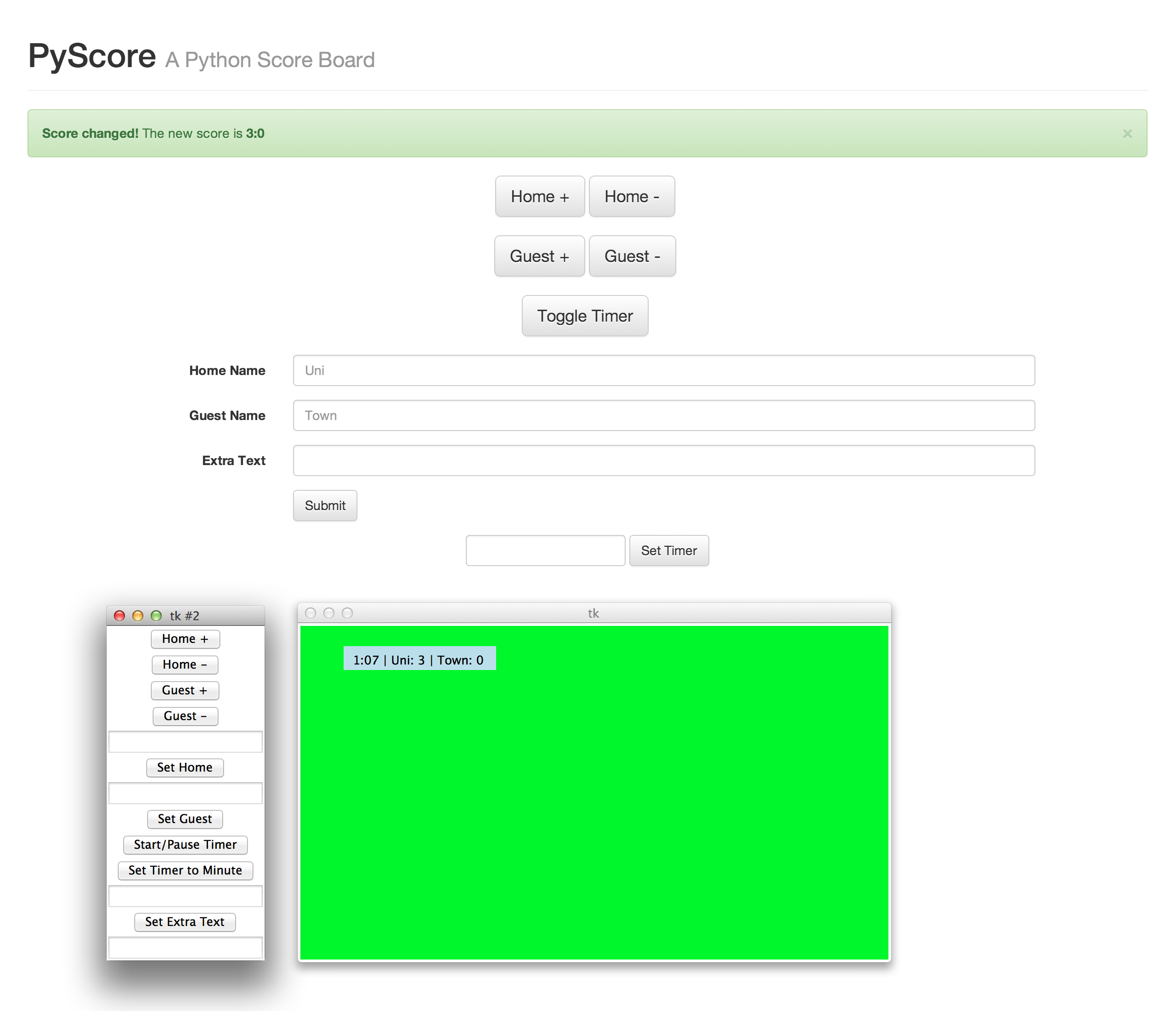Dismiss the score changed alert
This screenshot has height=1011, width=1176.
(1127, 133)
